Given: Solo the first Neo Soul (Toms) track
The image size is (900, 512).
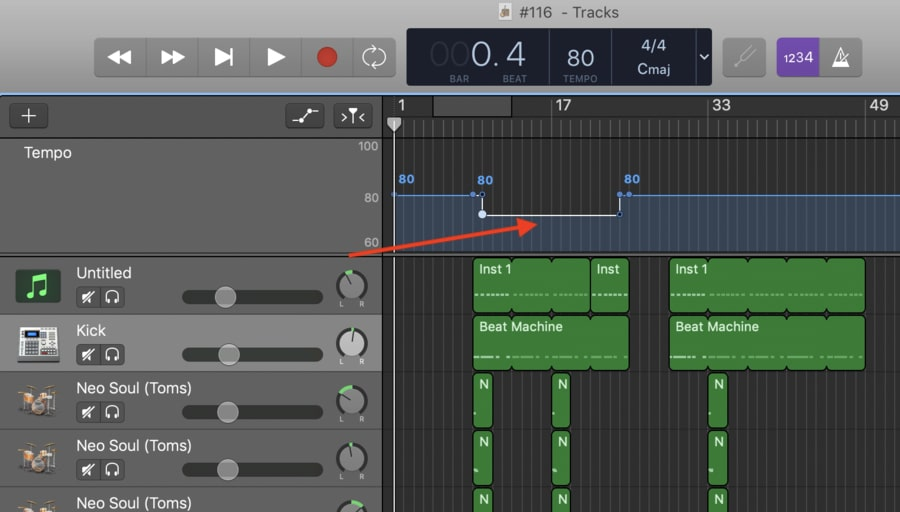Looking at the screenshot, I should pyautogui.click(x=112, y=412).
